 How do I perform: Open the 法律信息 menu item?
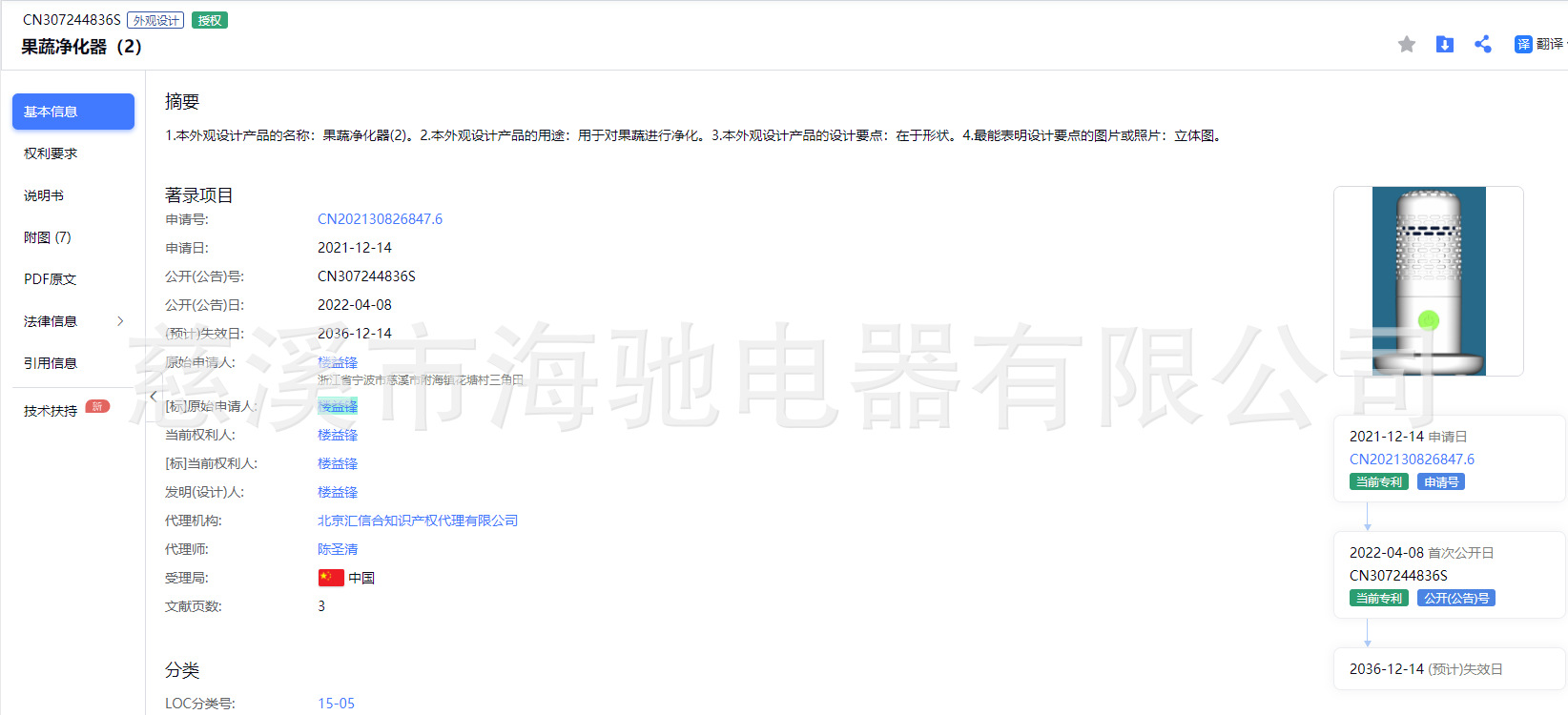pos(51,321)
